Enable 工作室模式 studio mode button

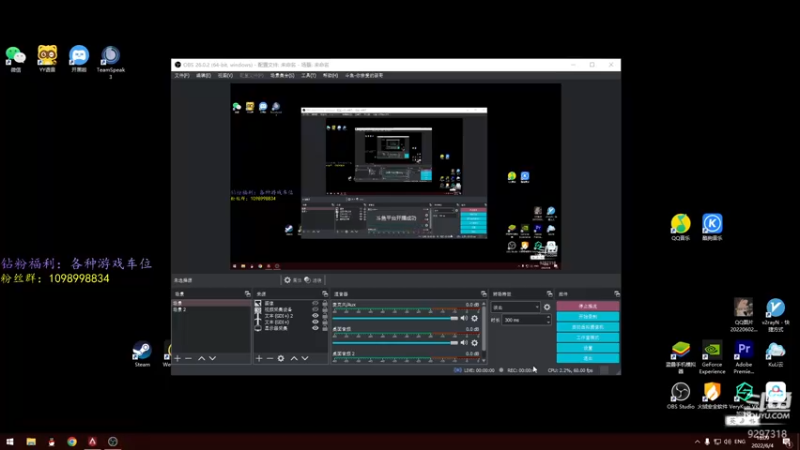588,337
